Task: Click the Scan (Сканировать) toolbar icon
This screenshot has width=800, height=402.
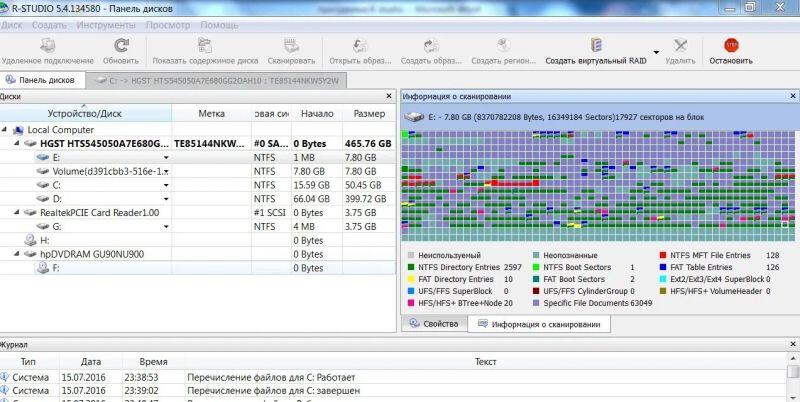Action: coord(290,46)
